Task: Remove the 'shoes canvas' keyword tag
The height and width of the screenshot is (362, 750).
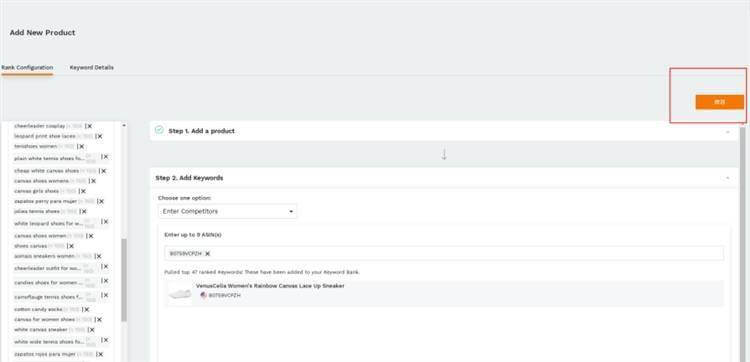Action: click(71, 246)
